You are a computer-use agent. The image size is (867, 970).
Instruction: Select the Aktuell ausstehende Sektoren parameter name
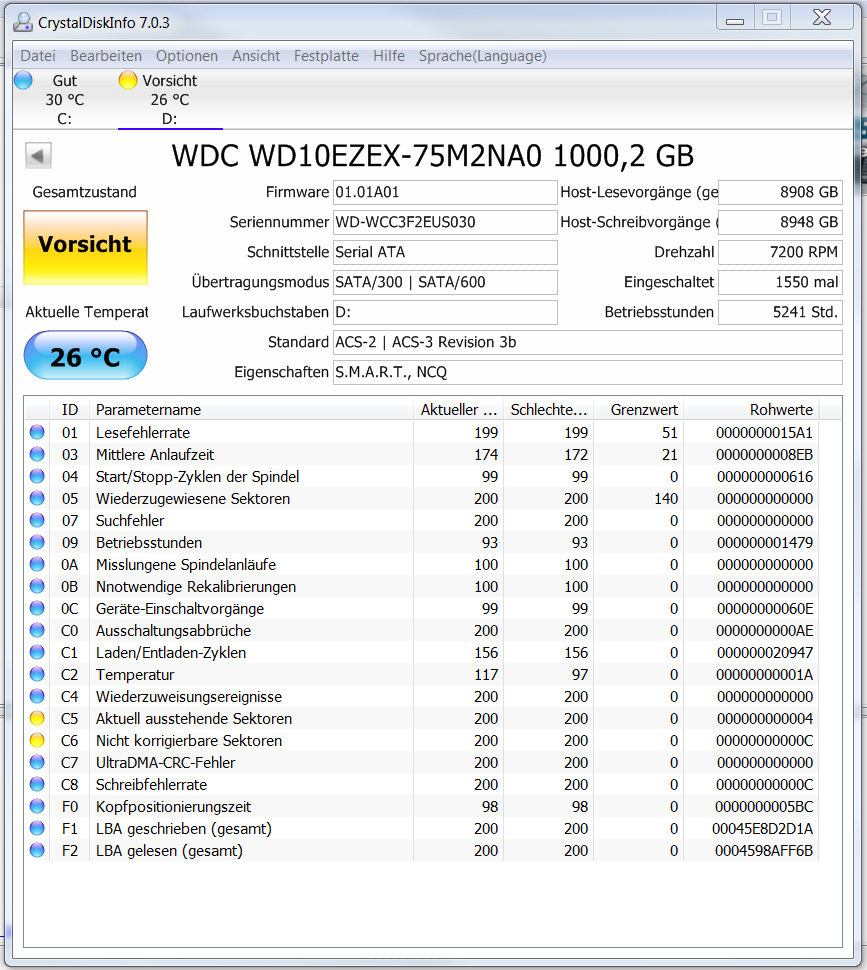coord(194,718)
